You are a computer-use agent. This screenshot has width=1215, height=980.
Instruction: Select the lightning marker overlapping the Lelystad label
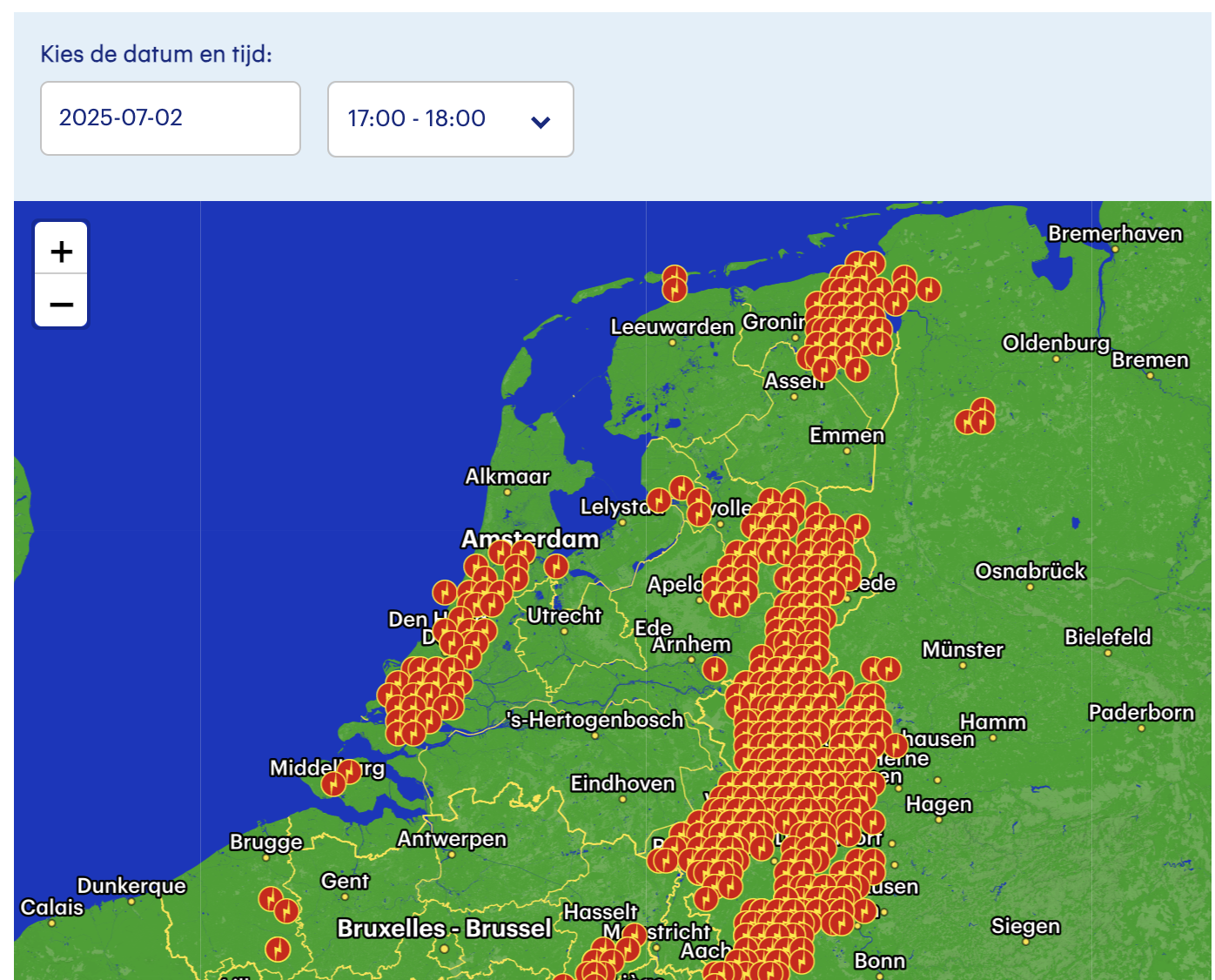(x=659, y=500)
